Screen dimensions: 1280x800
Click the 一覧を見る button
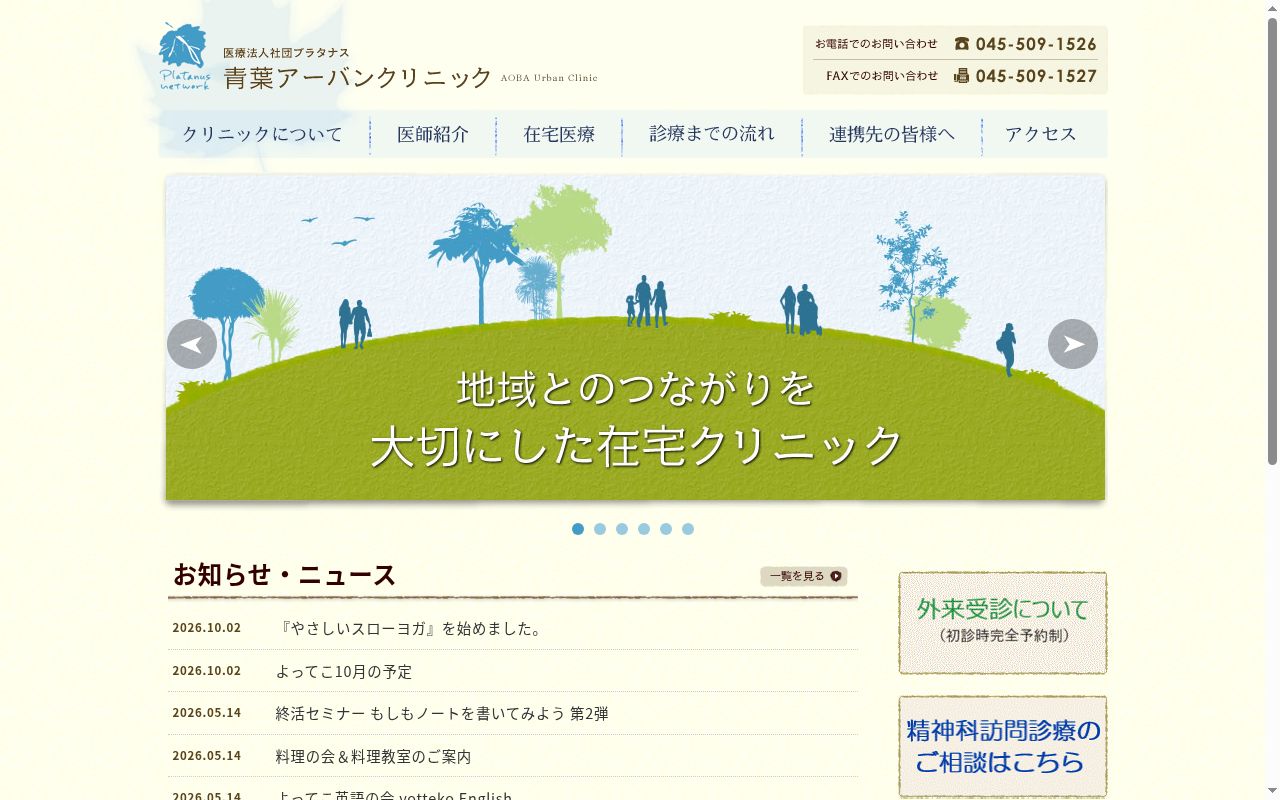pyautogui.click(x=804, y=576)
